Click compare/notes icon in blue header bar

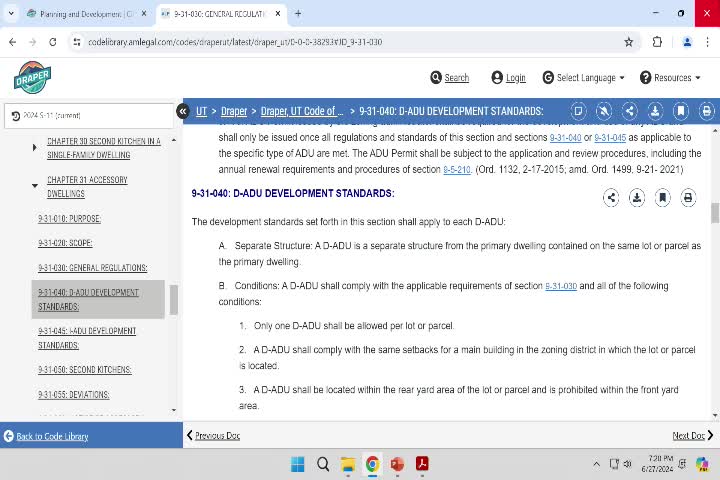tap(578, 111)
